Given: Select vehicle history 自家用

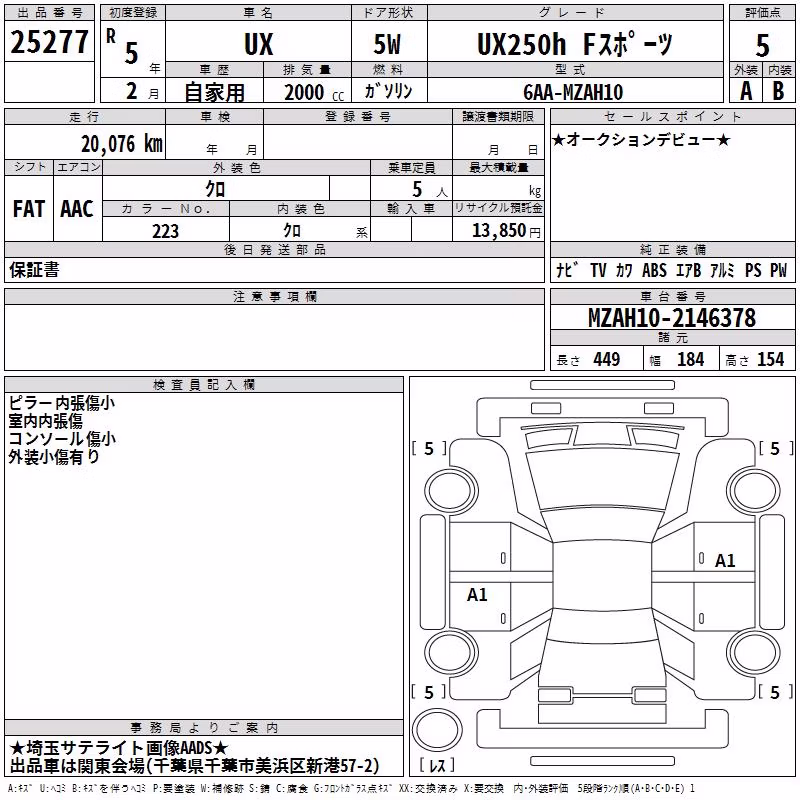Looking at the screenshot, I should [x=214, y=92].
